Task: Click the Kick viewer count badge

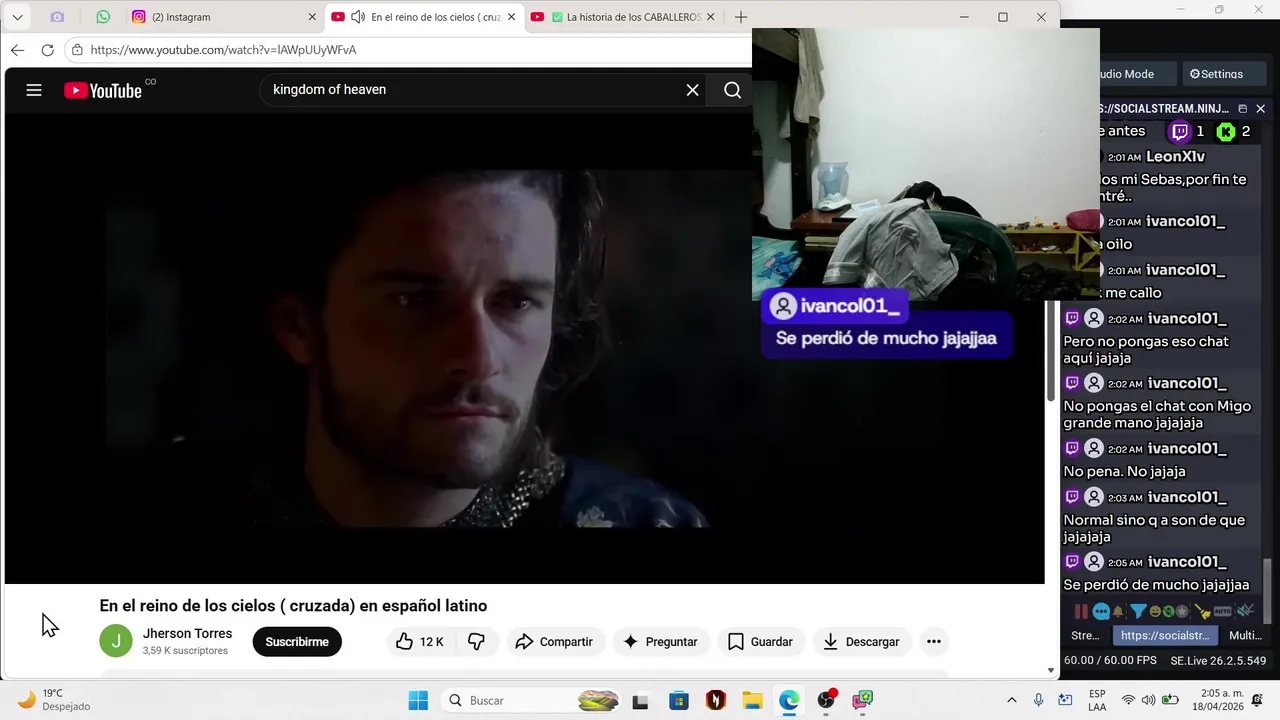Action: pos(1233,132)
